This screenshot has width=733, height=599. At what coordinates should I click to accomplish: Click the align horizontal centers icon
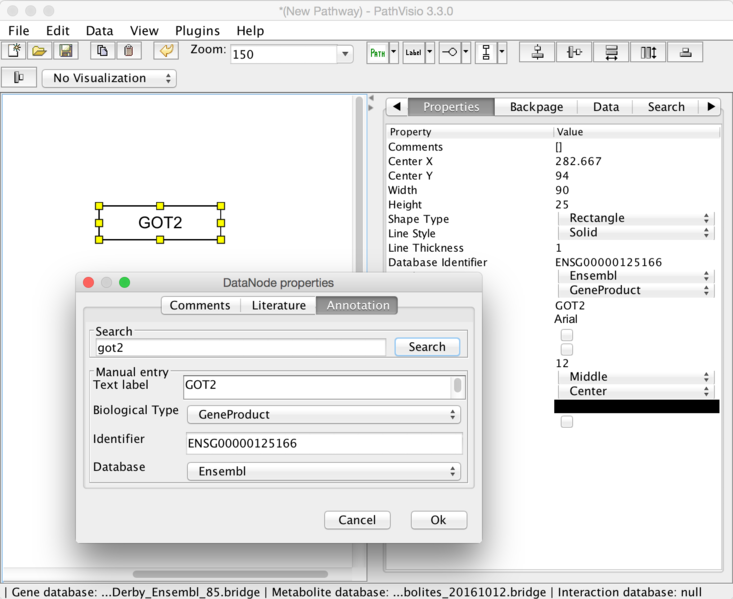pos(537,52)
